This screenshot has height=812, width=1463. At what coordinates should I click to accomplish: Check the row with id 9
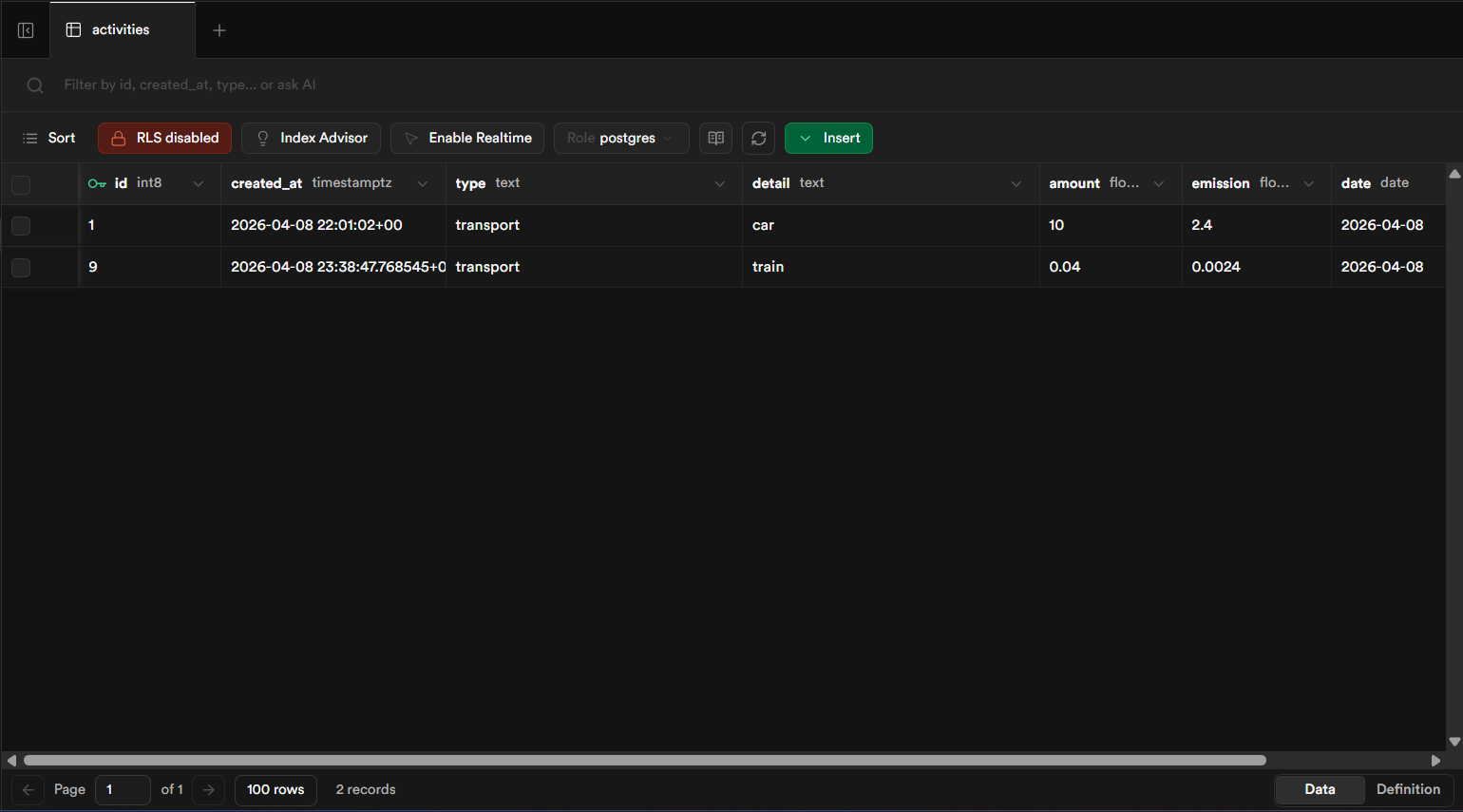point(20,267)
